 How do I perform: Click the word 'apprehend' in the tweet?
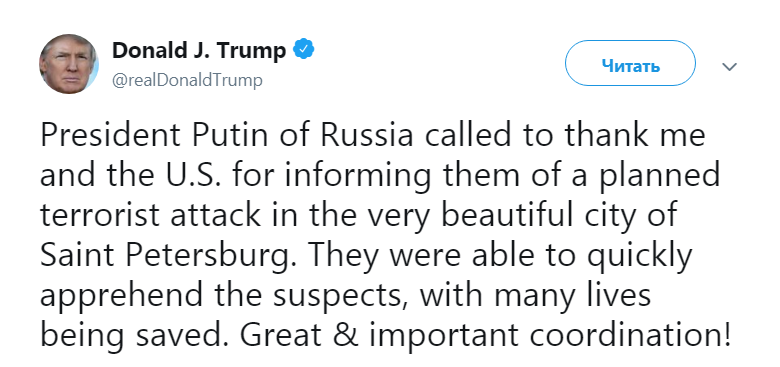coord(122,297)
